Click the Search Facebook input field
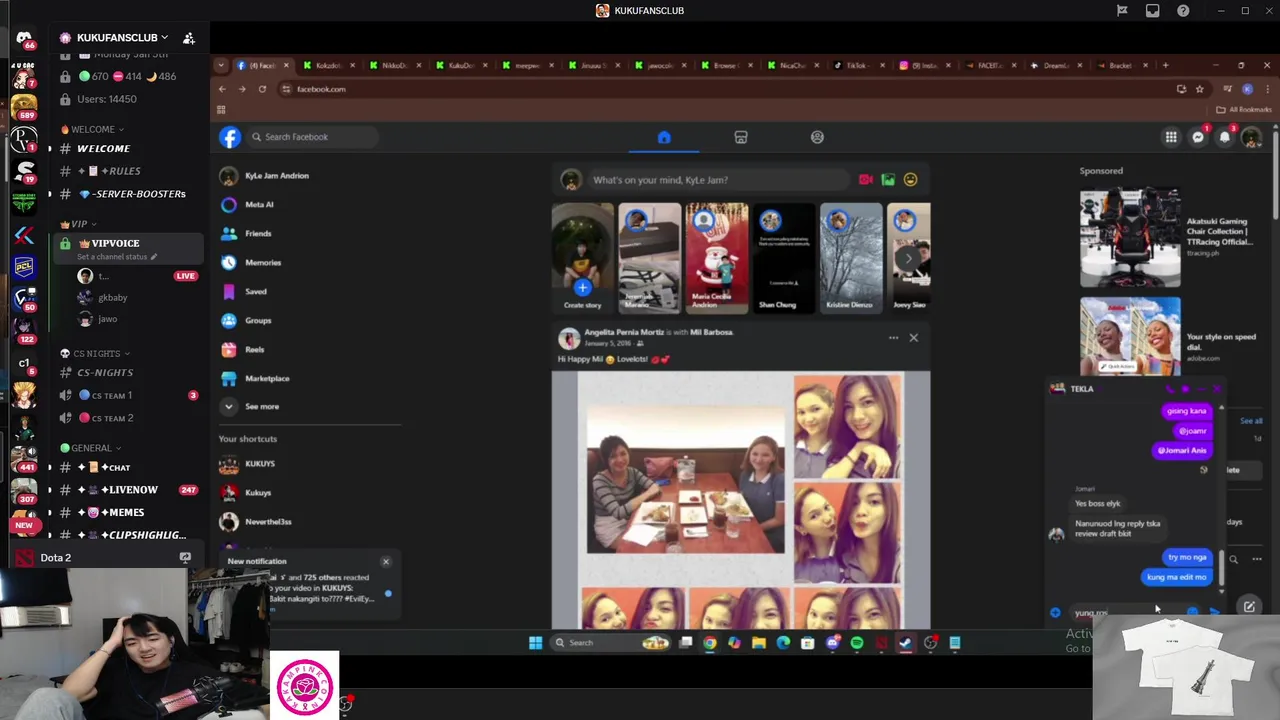The height and width of the screenshot is (720, 1280). click(x=313, y=137)
